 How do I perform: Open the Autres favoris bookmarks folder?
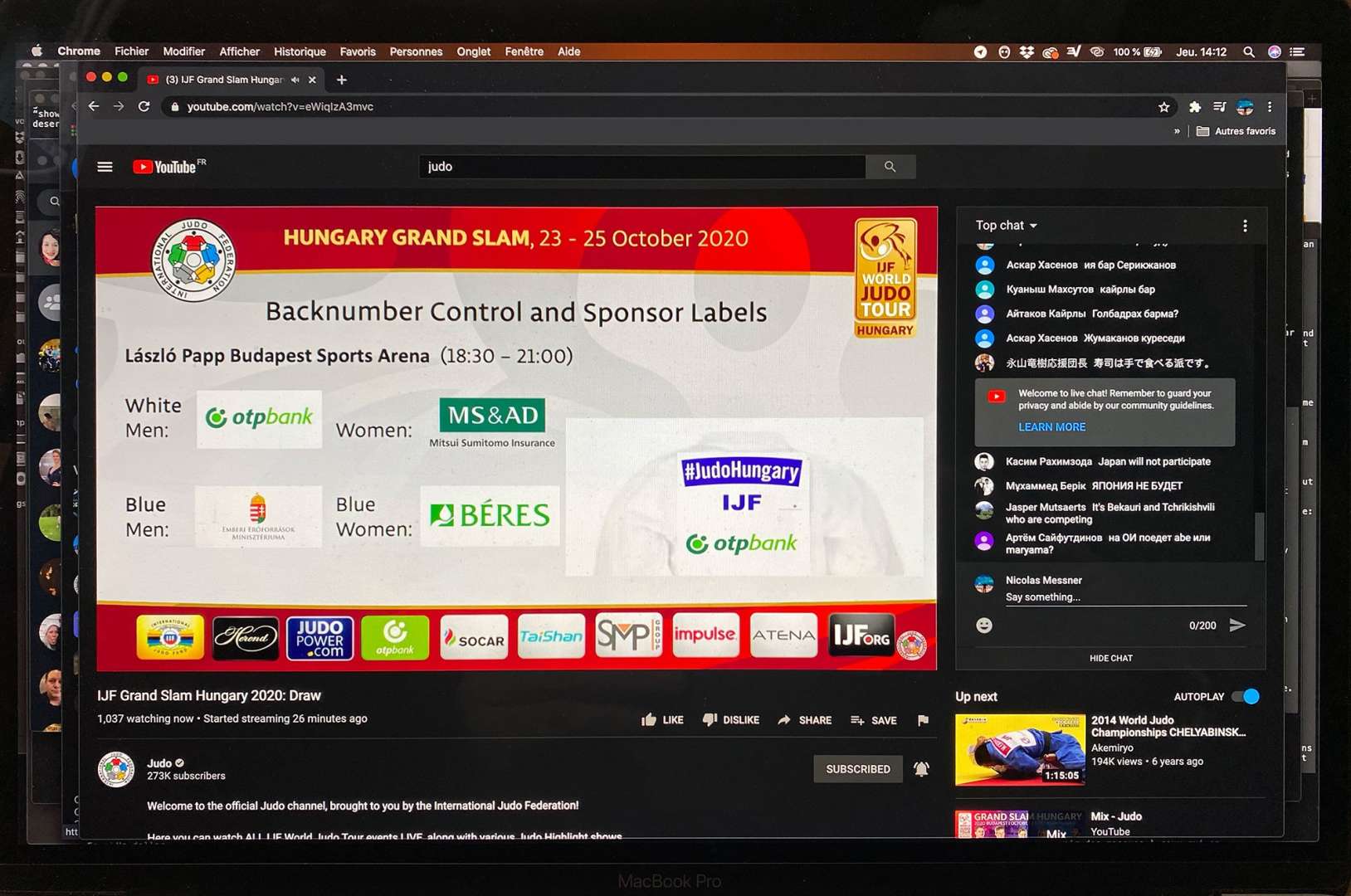tap(1236, 131)
